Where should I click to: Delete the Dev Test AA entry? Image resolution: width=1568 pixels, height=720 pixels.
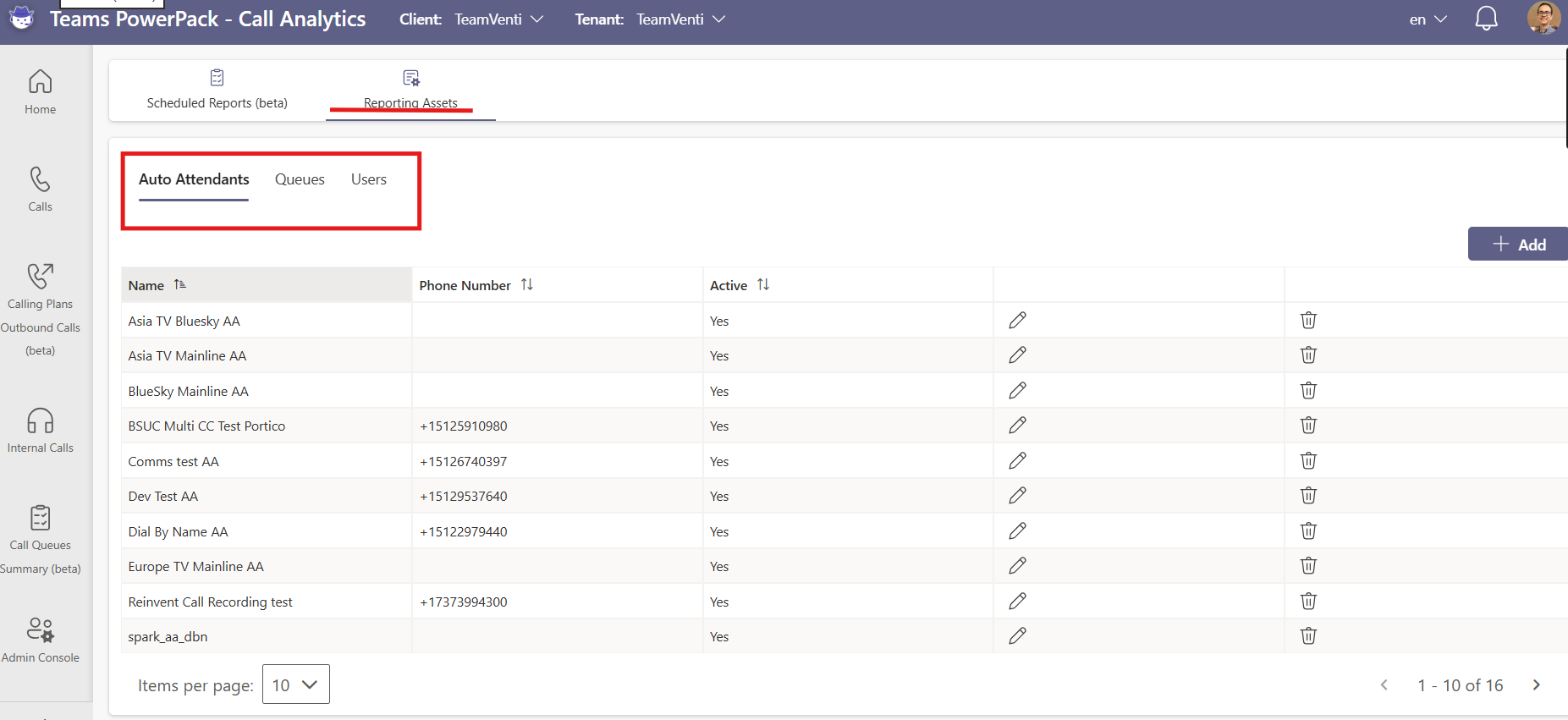[1308, 496]
